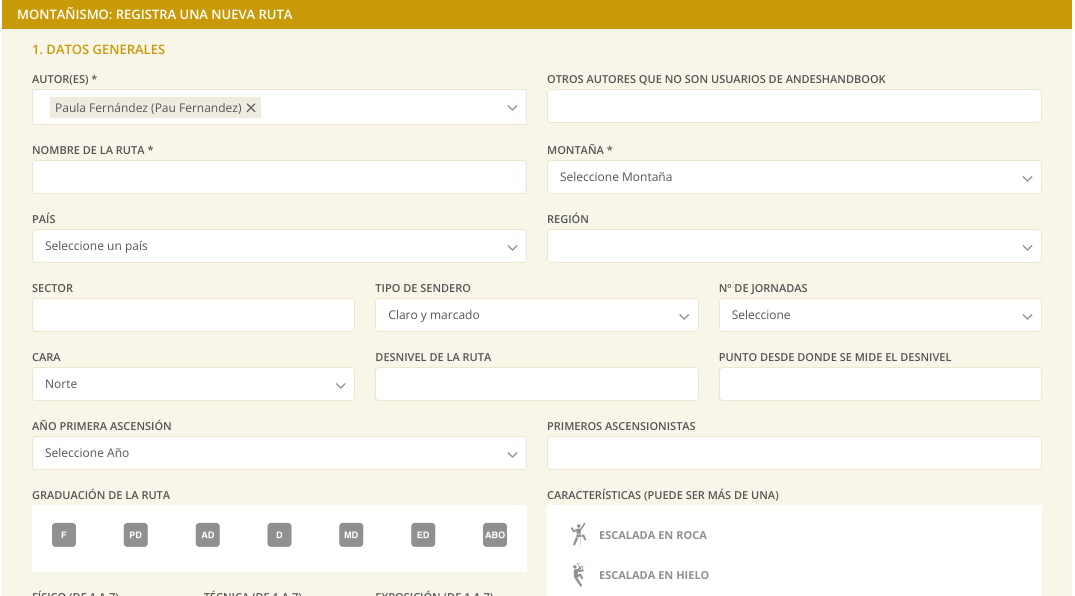The width and height of the screenshot is (1075, 596).
Task: Select the F grade badge
Action: pyautogui.click(x=64, y=535)
